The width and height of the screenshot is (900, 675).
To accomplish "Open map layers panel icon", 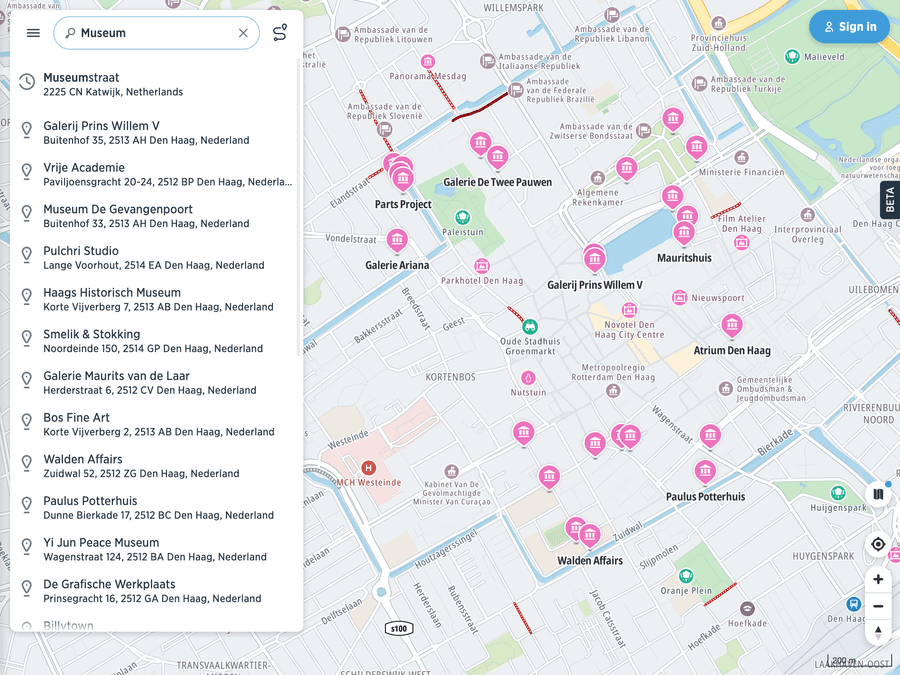I will click(878, 494).
